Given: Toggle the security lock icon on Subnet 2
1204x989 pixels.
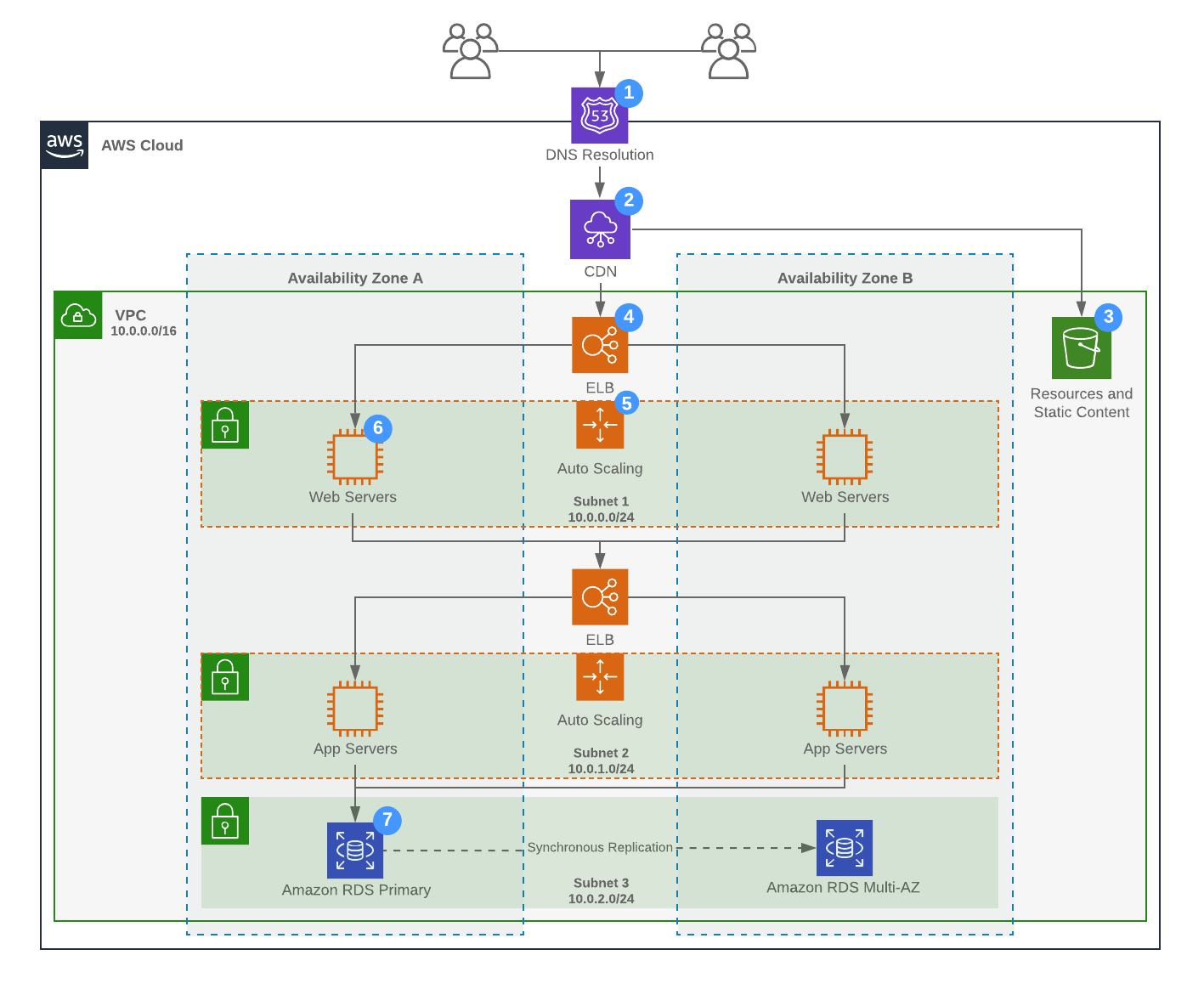Looking at the screenshot, I should [x=224, y=677].
